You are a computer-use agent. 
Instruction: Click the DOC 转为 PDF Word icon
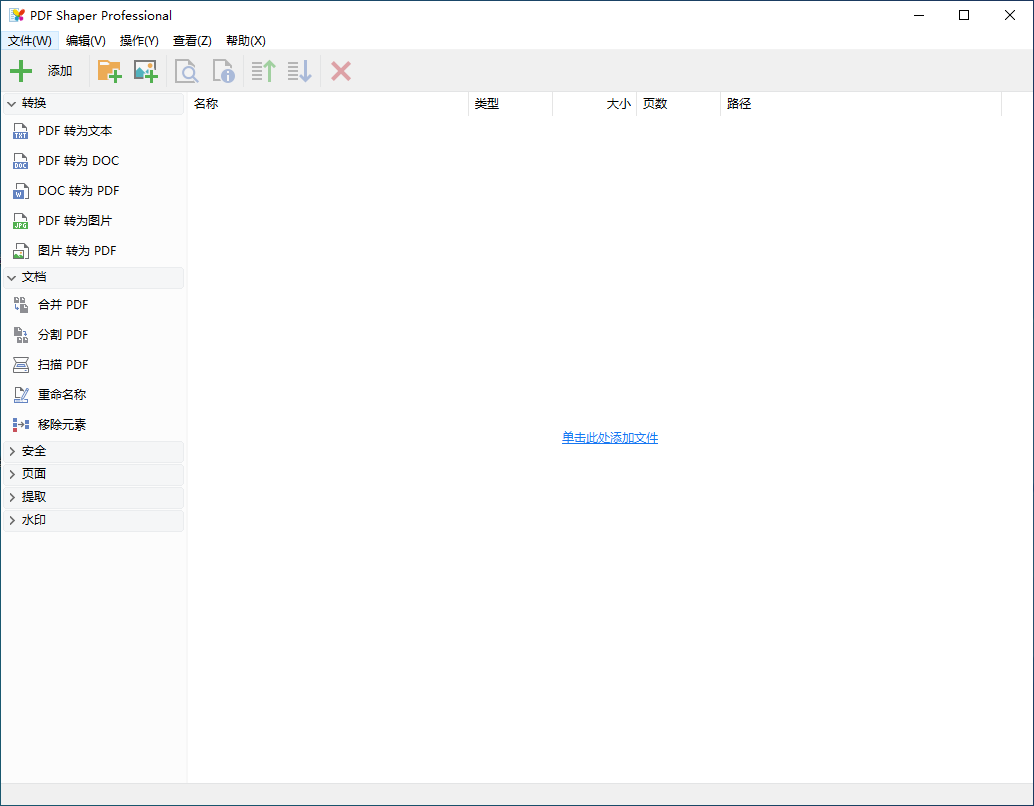[x=20, y=191]
